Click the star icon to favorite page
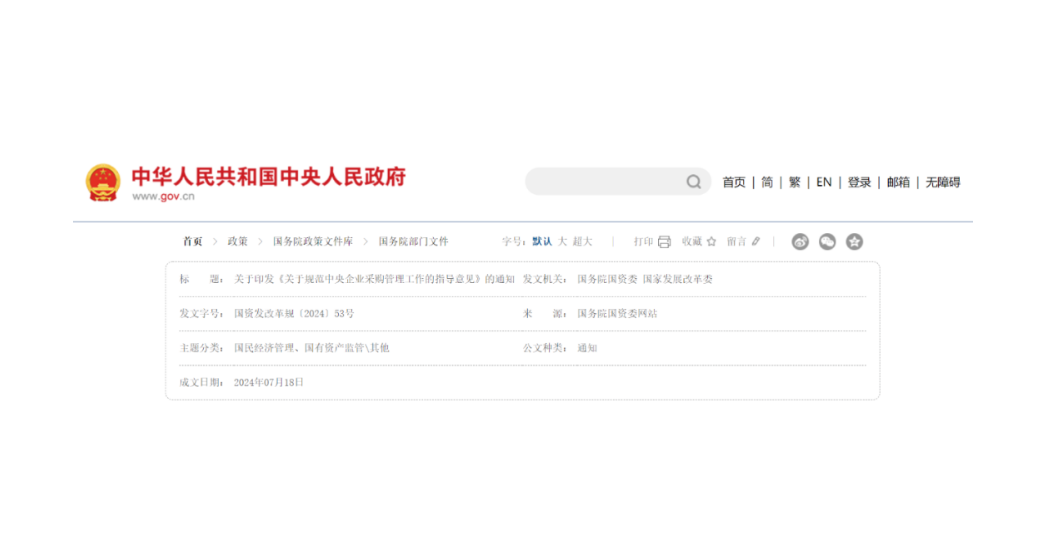Image resolution: width=1039 pixels, height=537 pixels. (x=712, y=242)
